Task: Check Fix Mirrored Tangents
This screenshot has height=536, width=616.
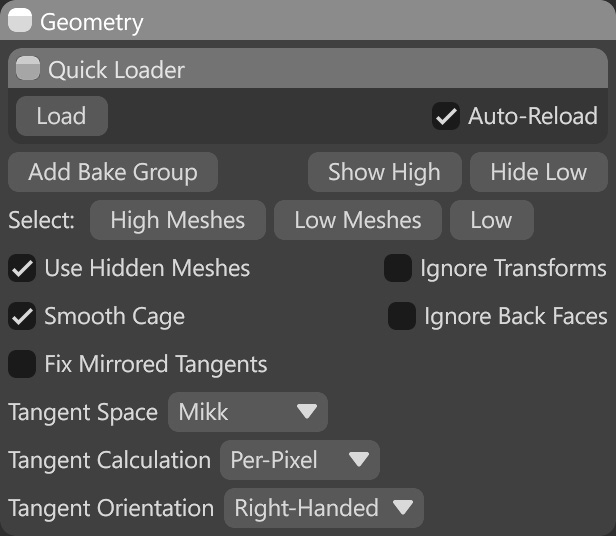Action: (22, 364)
